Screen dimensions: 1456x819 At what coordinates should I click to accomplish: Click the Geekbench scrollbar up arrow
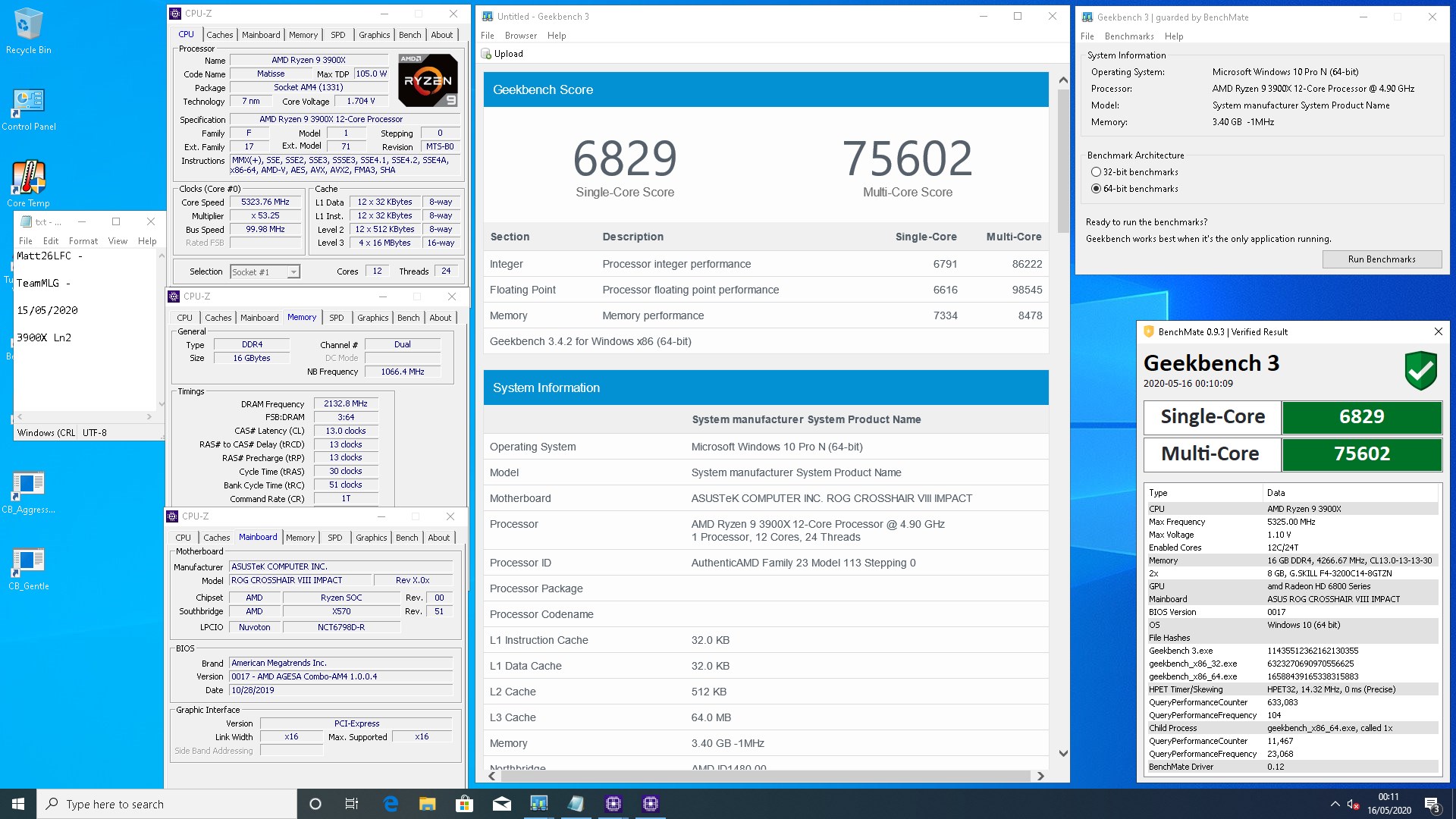[x=1063, y=80]
